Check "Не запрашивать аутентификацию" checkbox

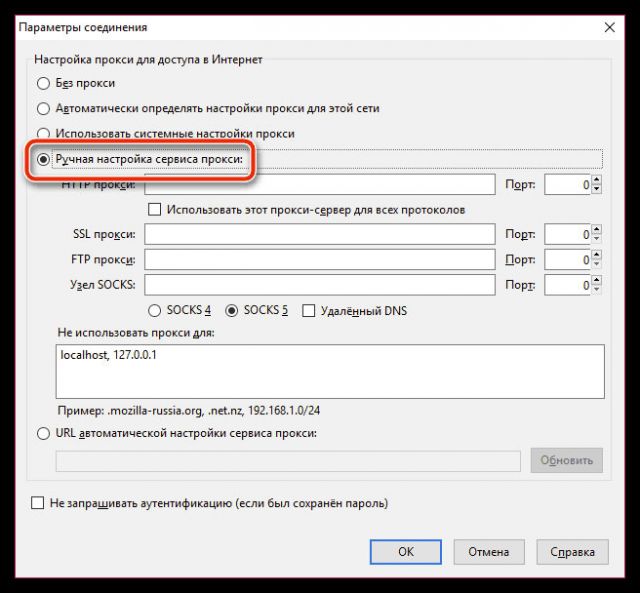tap(38, 503)
